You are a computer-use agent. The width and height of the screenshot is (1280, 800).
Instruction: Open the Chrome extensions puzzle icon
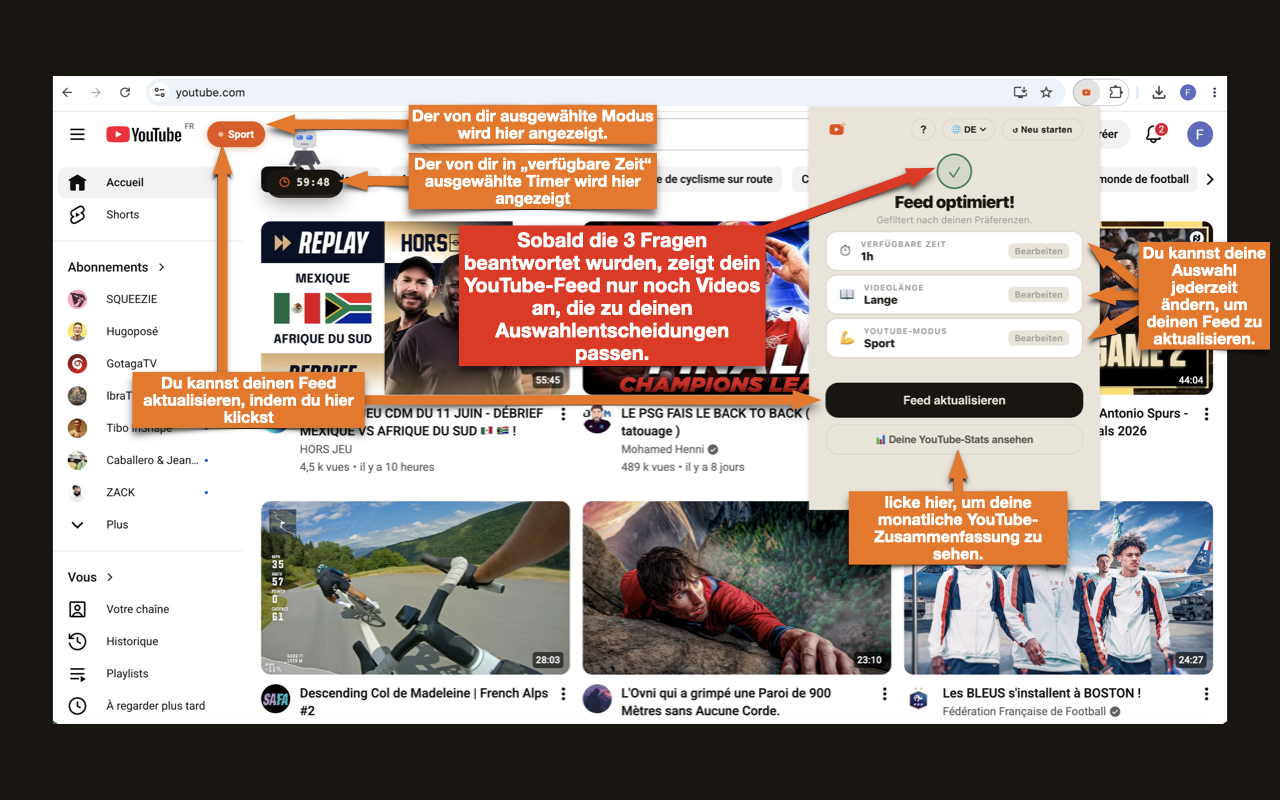[x=1115, y=92]
